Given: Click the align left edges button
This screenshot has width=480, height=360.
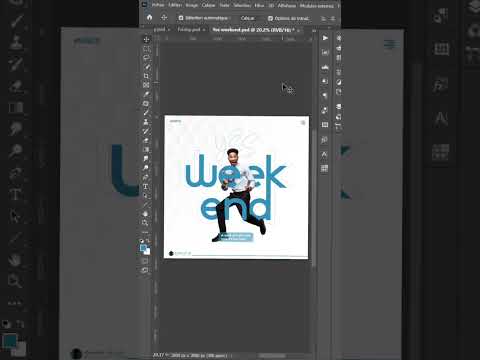Looking at the screenshot, I should [323, 18].
